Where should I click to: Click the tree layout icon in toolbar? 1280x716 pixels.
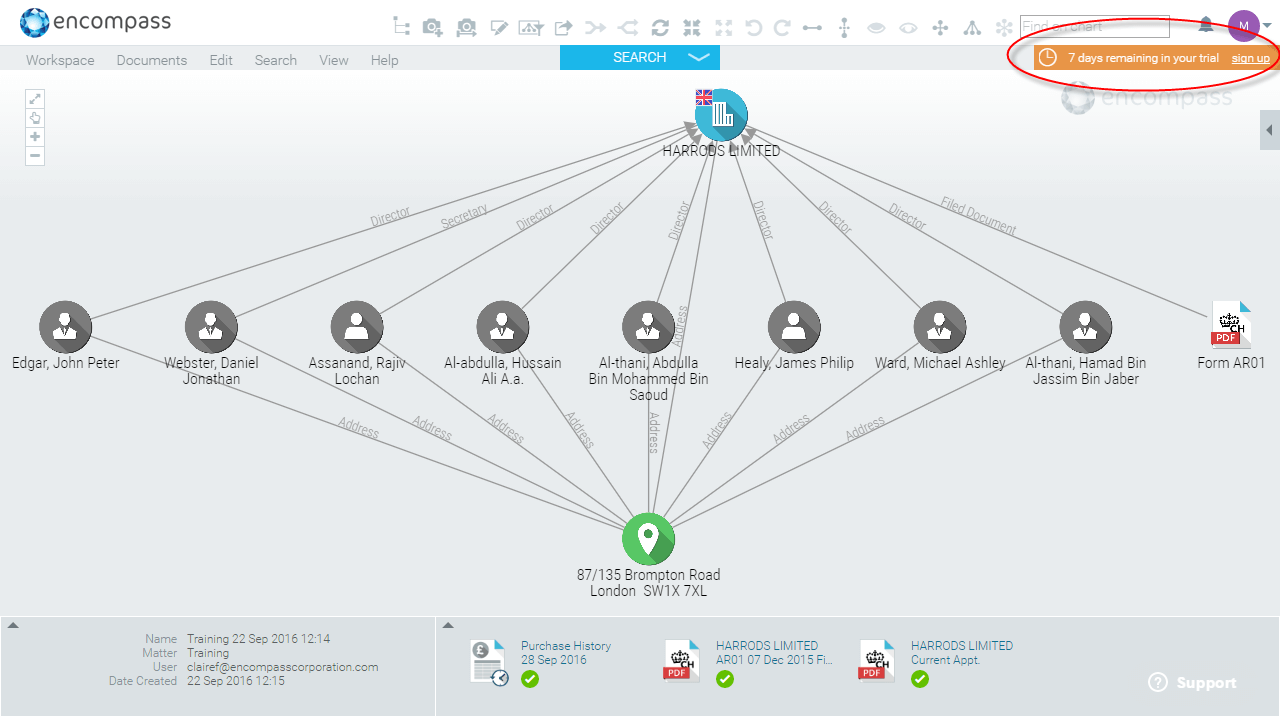point(401,27)
